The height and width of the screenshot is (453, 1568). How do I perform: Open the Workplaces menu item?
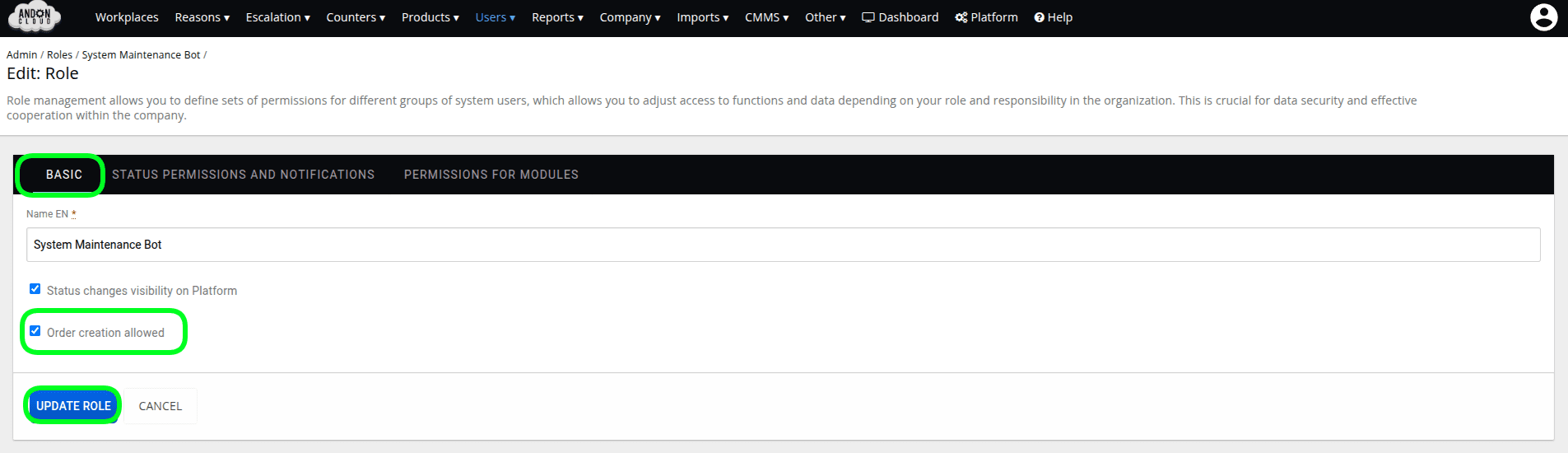127,17
